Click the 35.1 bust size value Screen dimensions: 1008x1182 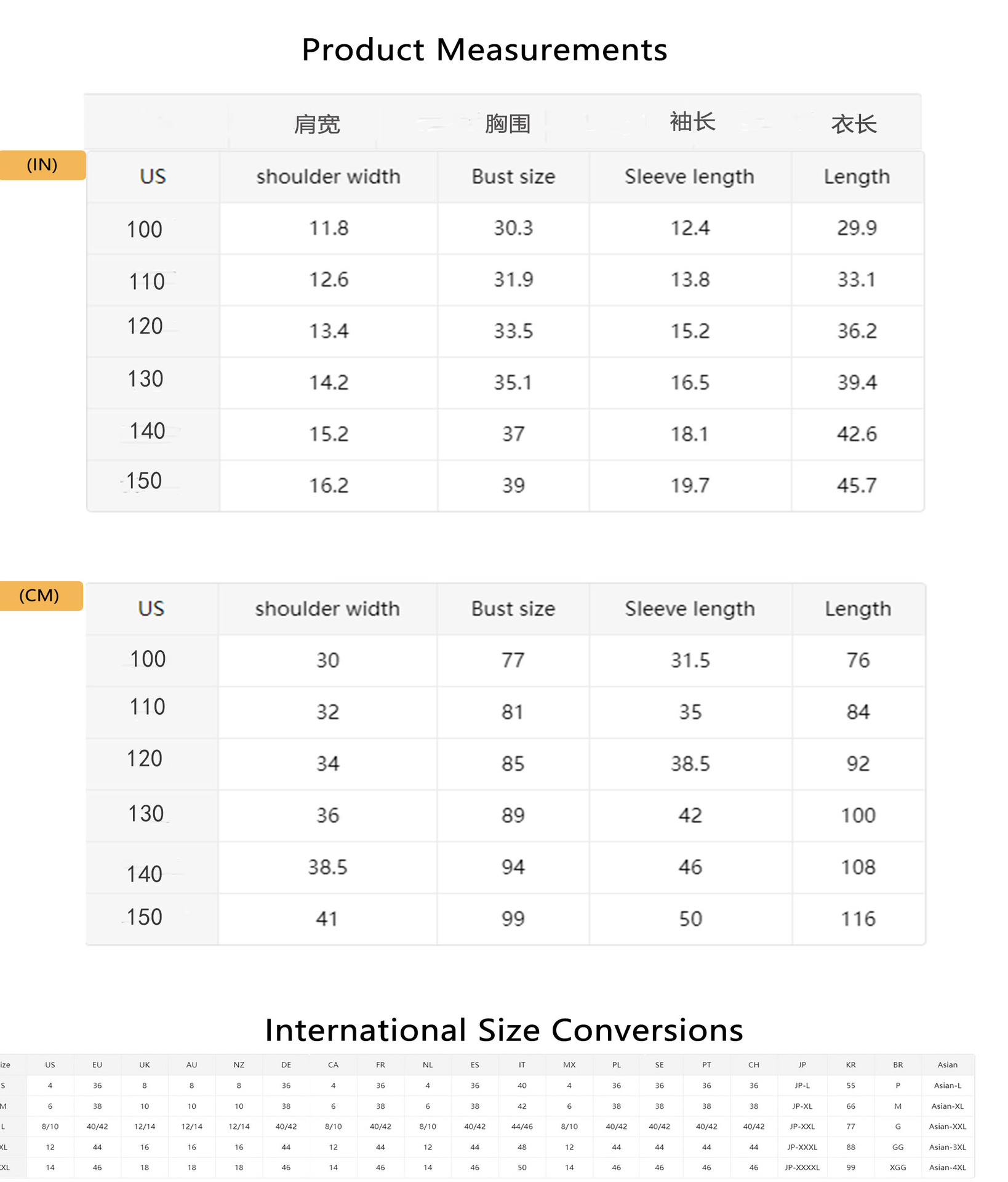(513, 383)
